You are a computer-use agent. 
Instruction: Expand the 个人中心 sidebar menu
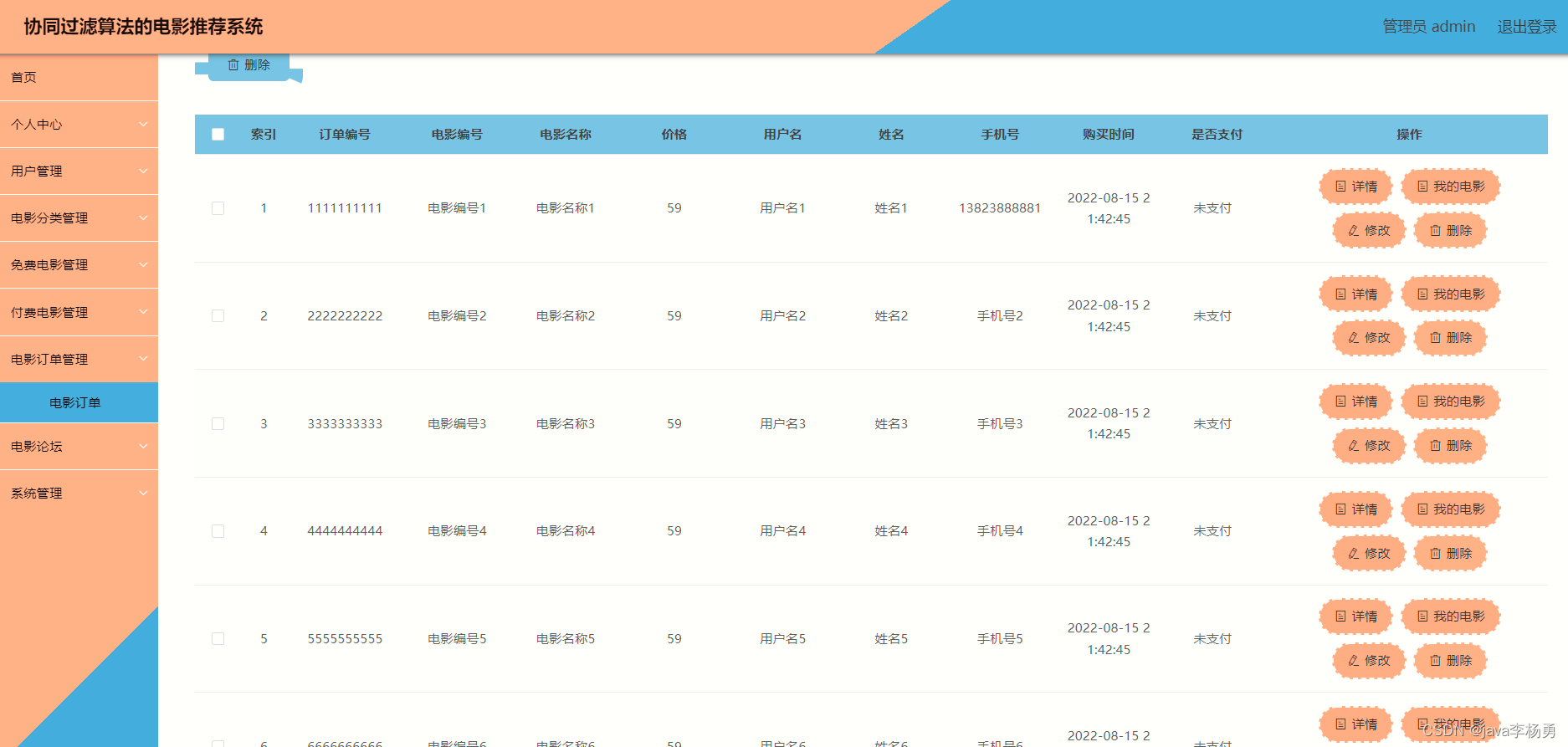(x=79, y=125)
